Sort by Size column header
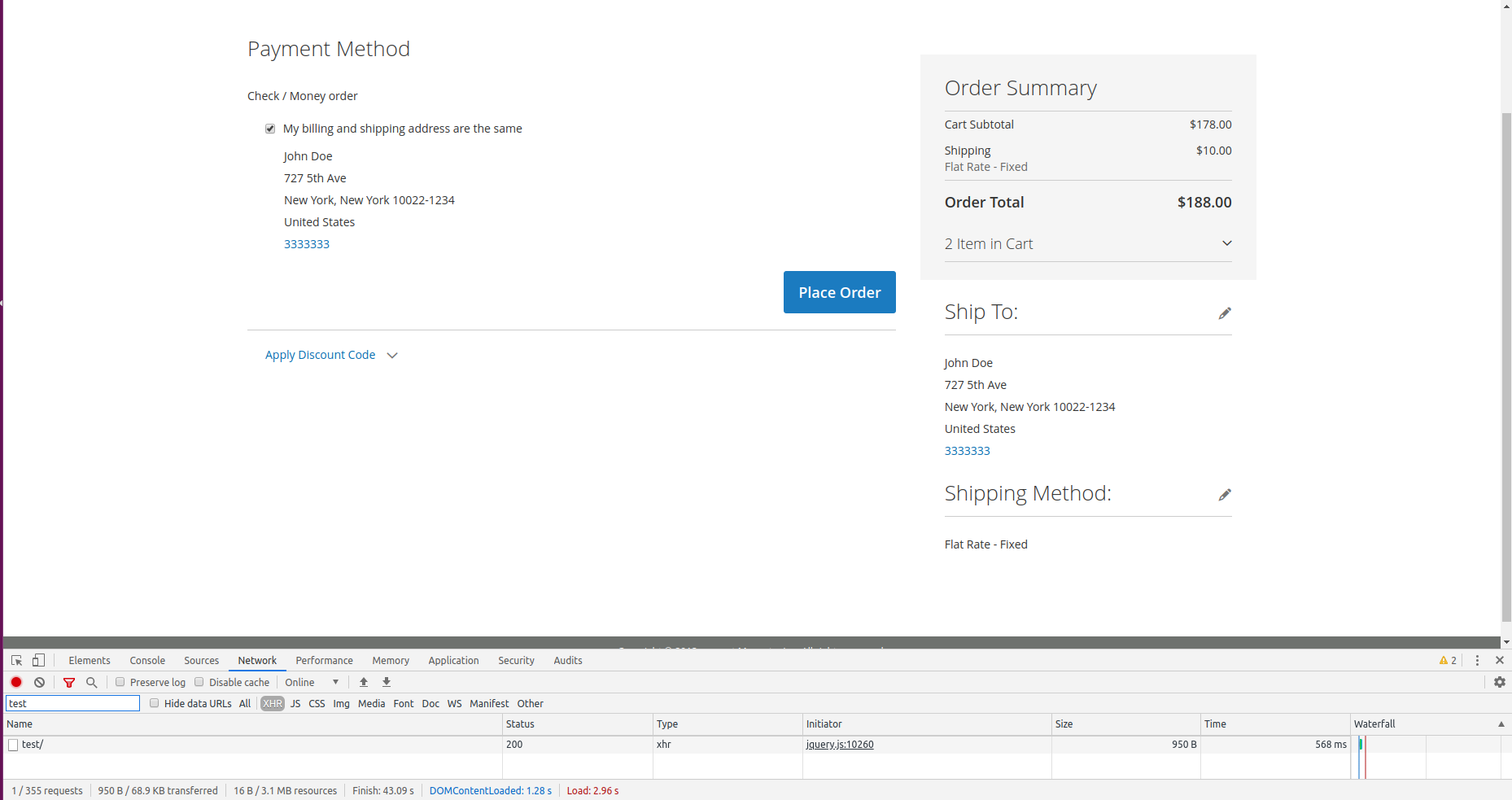 (x=1126, y=724)
